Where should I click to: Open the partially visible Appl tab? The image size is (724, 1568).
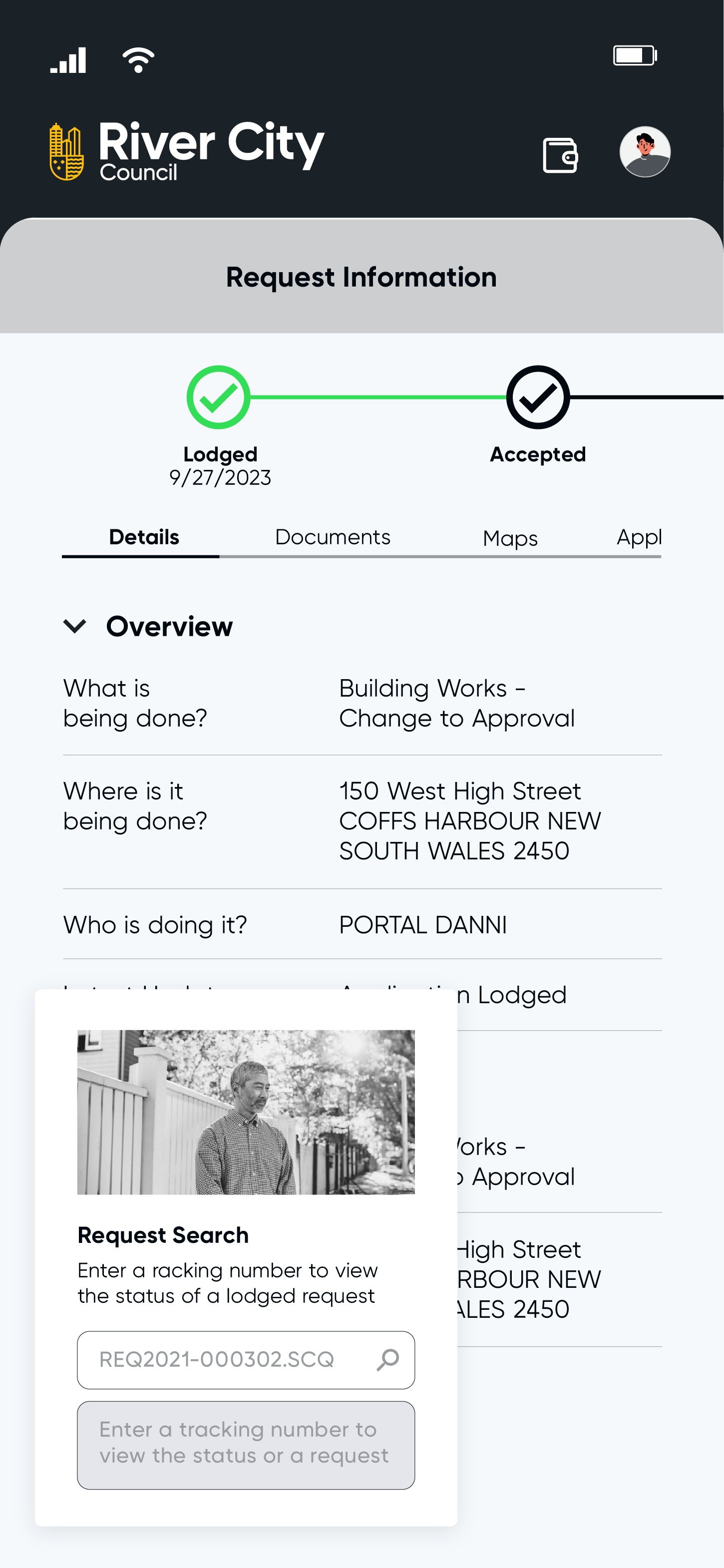[639, 537]
